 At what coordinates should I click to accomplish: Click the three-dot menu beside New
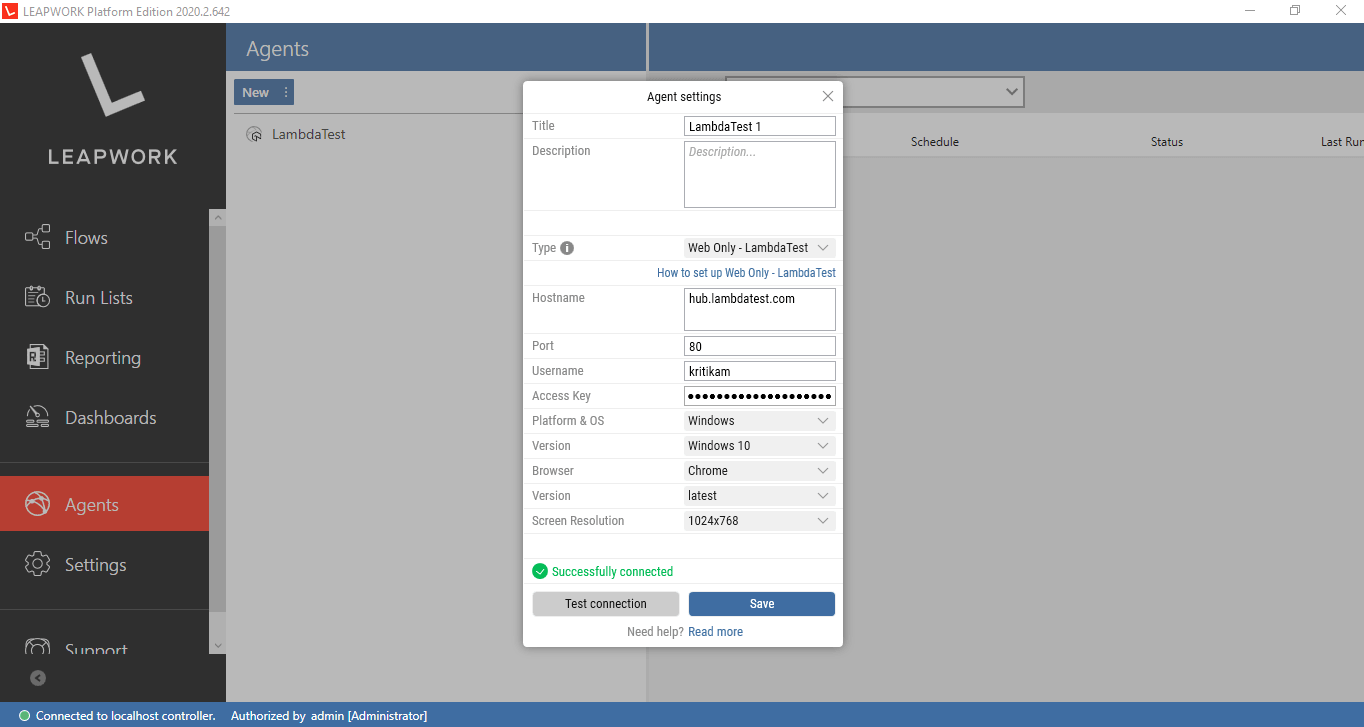pyautogui.click(x=286, y=93)
